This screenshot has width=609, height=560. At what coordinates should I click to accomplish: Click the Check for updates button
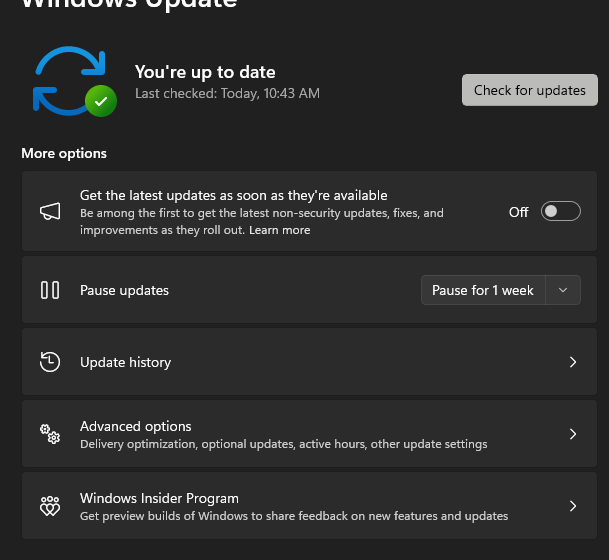529,90
